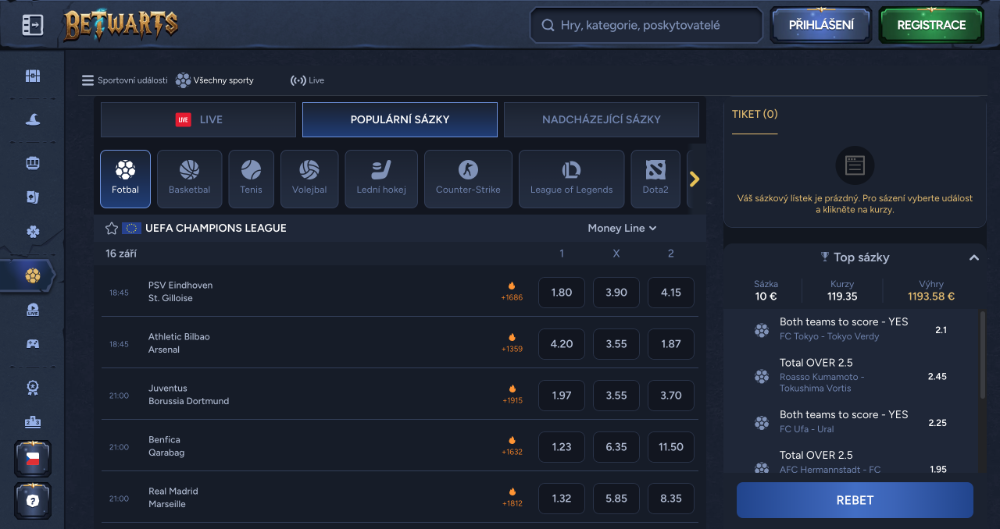1000x529 pixels.
Task: Switch to the Nadcházející sázky tab
Action: click(601, 120)
